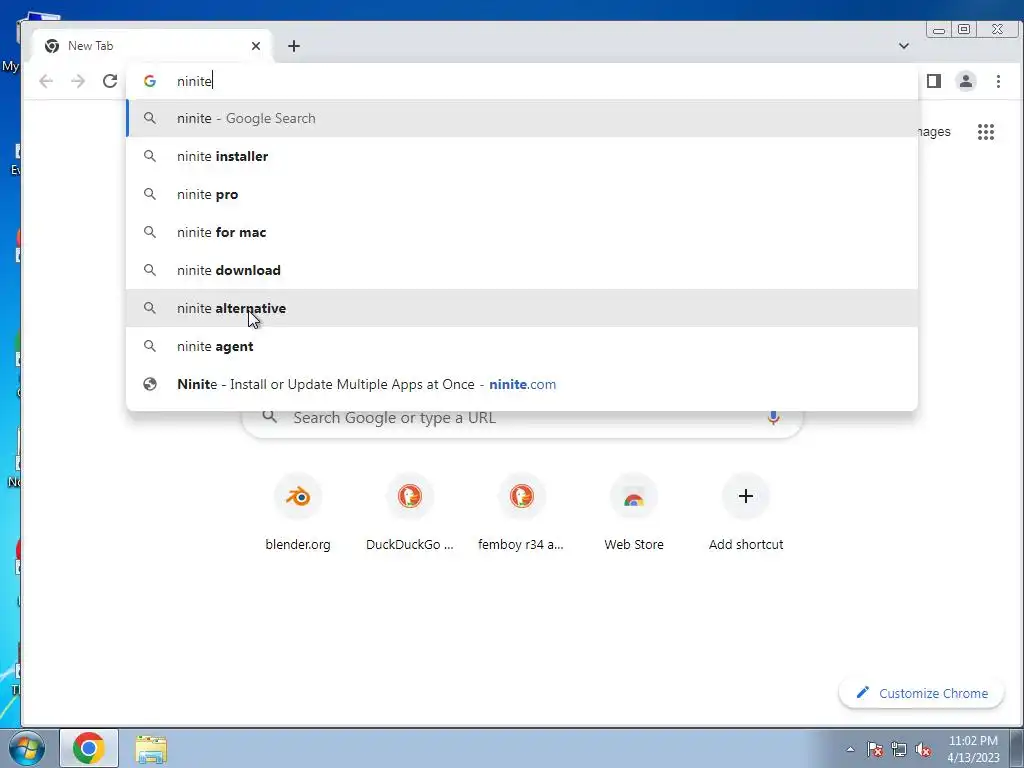Open the taskbar clock showing 11:02 PM

973,749
